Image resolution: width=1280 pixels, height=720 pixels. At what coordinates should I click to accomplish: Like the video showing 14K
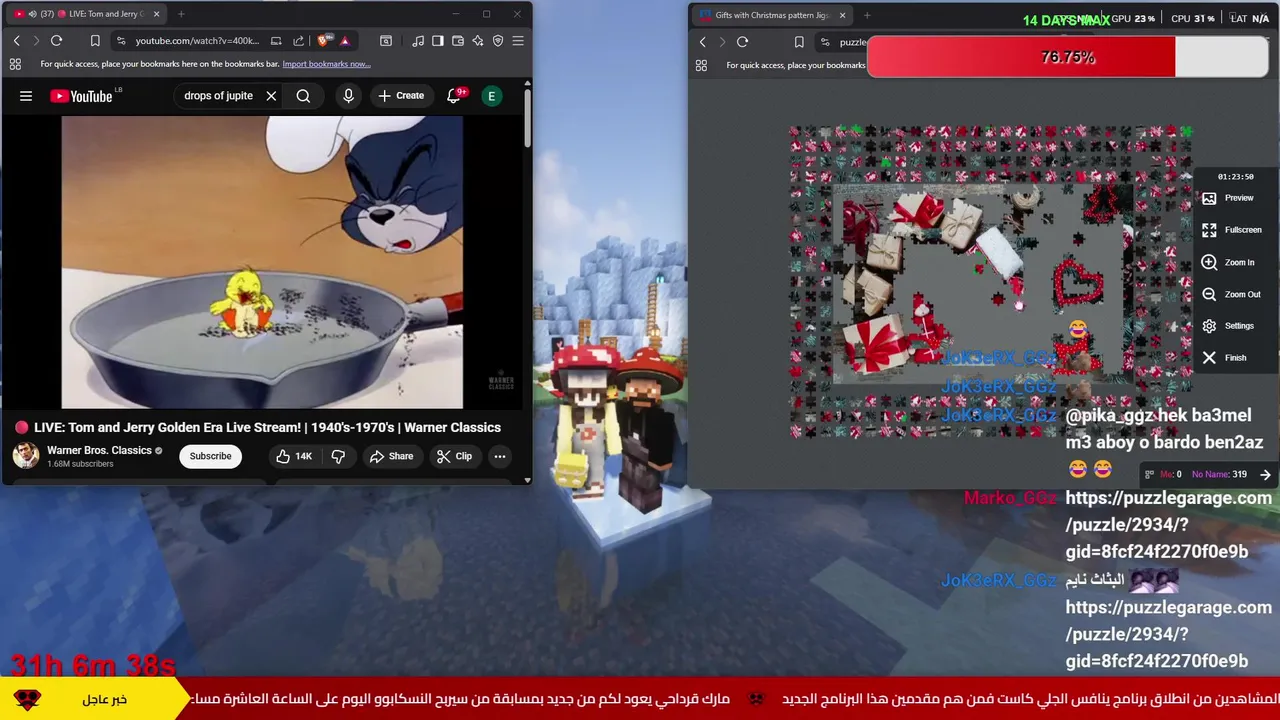[x=294, y=456]
